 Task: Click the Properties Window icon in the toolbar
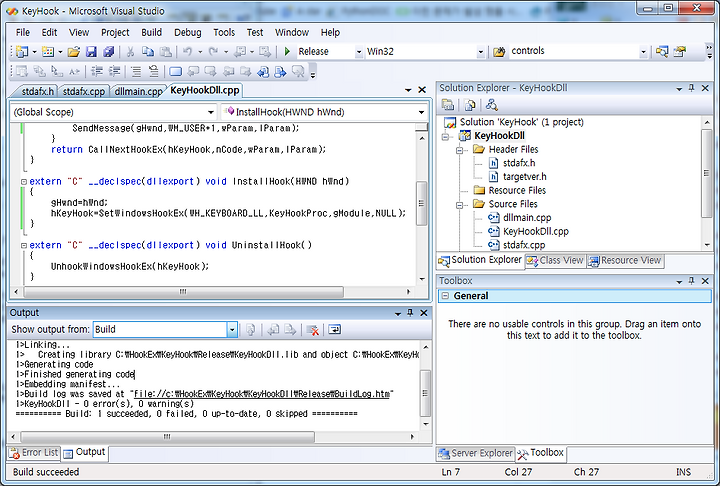680,51
